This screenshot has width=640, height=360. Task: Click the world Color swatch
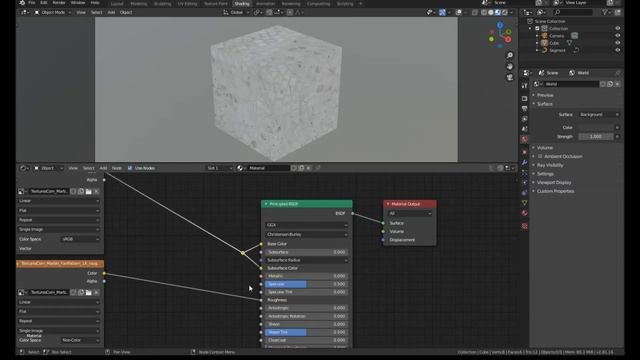596,127
